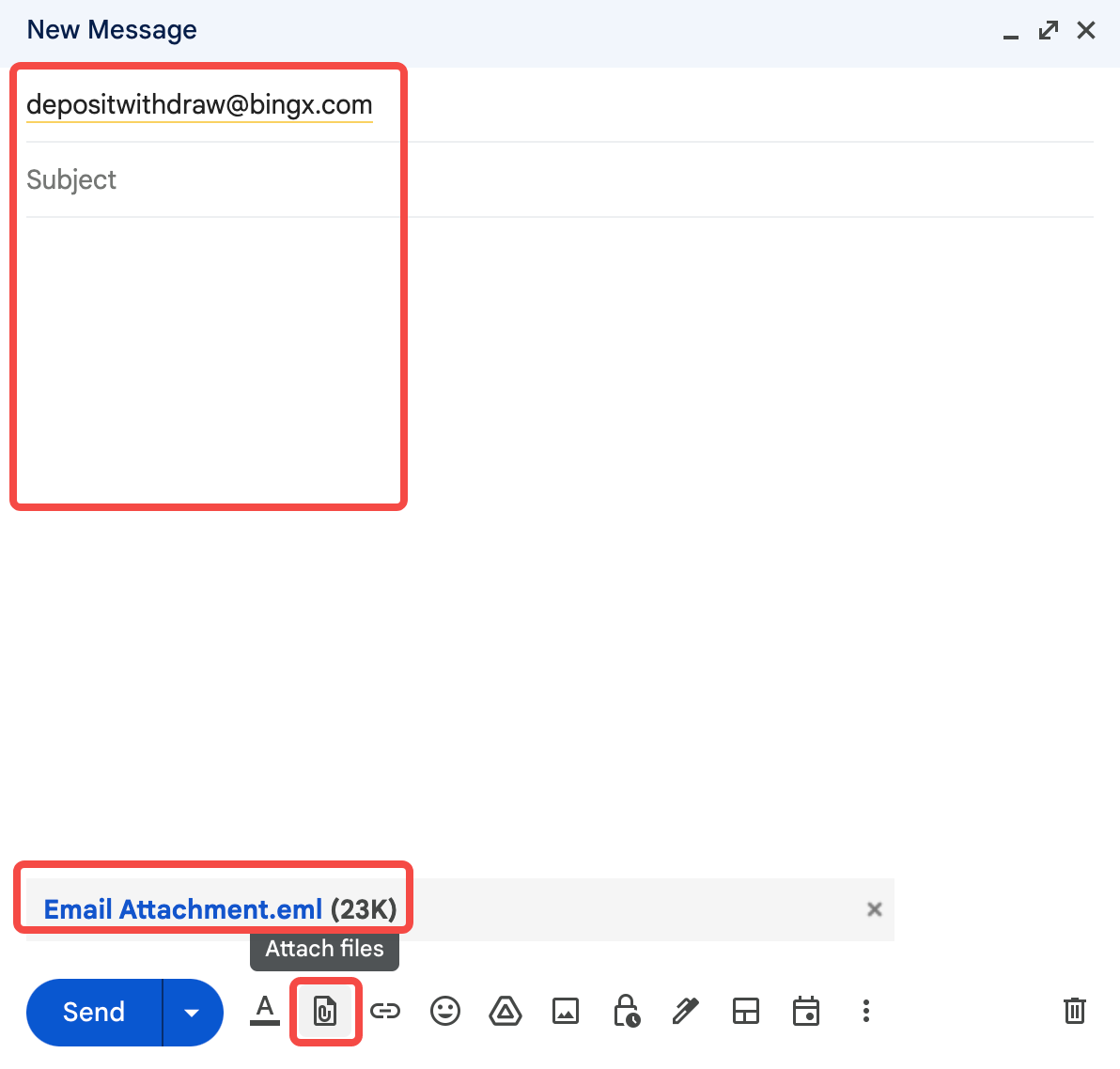Open the formatting options text icon
Screen dimensions: 1120x1069
pos(265,1011)
